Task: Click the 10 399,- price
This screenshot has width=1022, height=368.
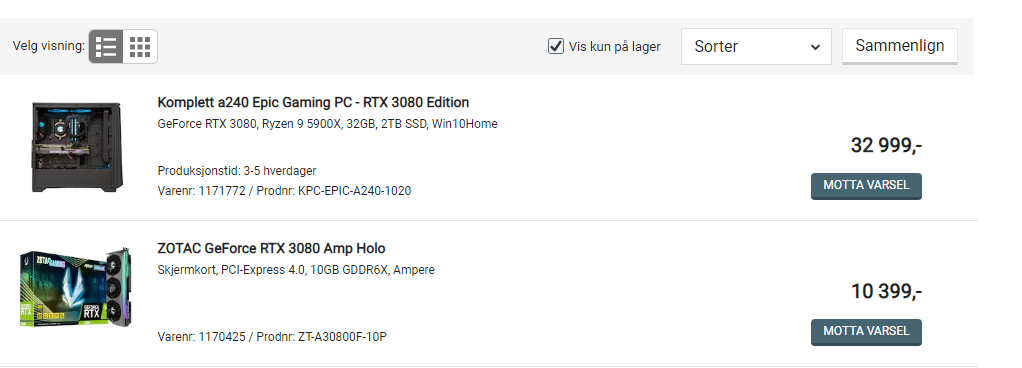Action: click(886, 291)
